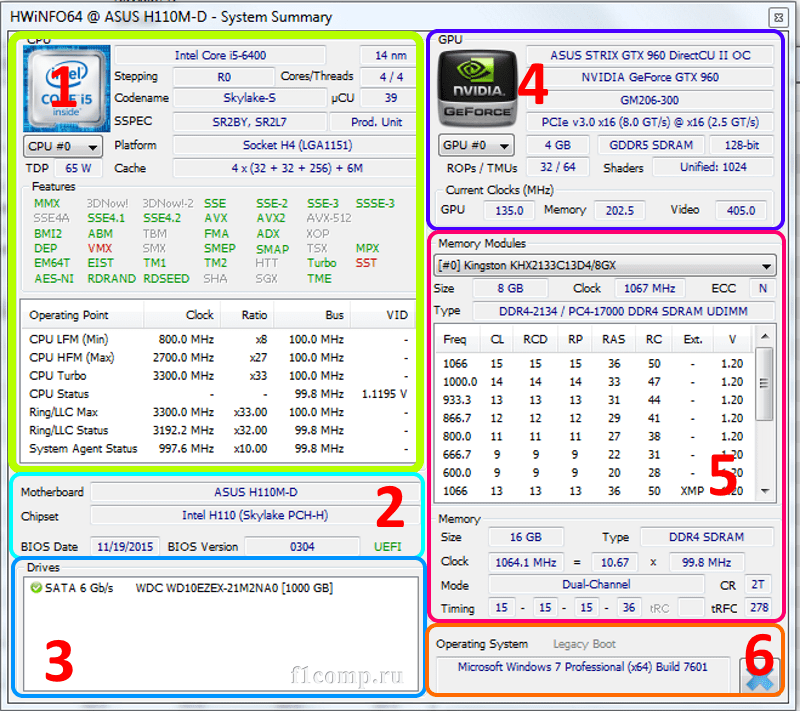Click the module size 8 GB field
Viewport: 800px width, 711px height.
[x=510, y=288]
